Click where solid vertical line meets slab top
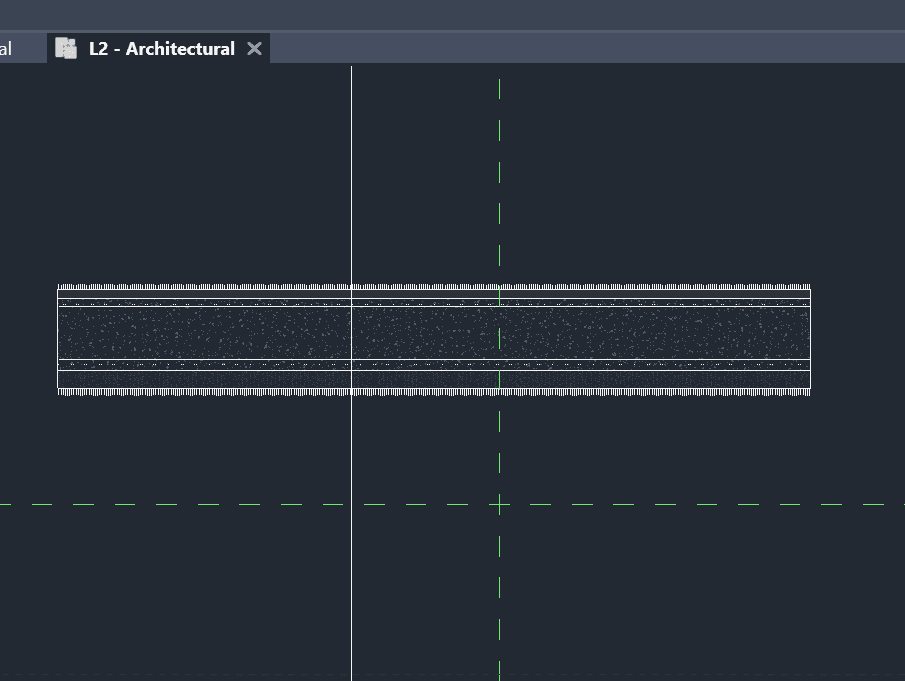 (351, 290)
